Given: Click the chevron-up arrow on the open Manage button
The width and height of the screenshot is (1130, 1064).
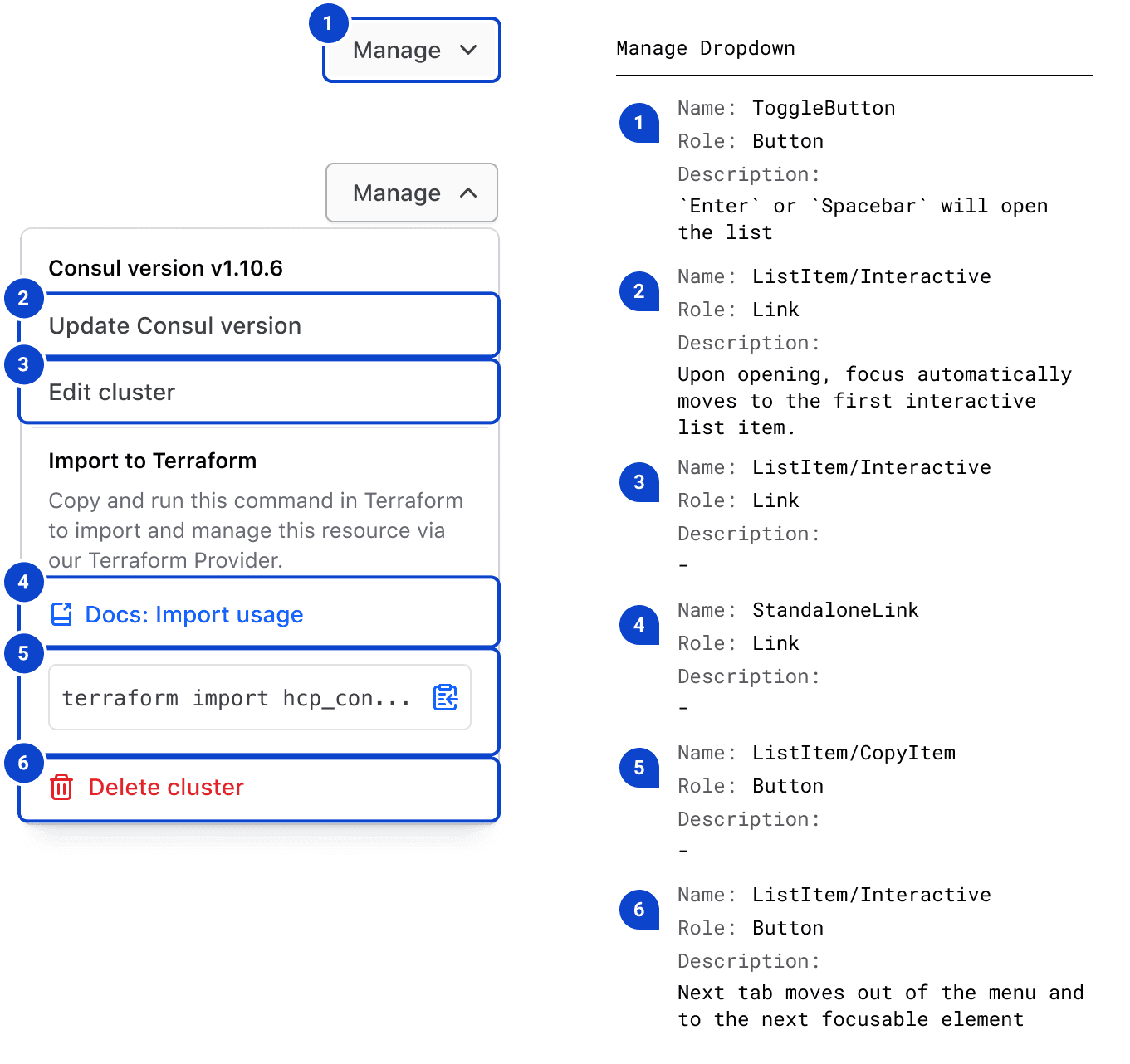Looking at the screenshot, I should [x=468, y=193].
